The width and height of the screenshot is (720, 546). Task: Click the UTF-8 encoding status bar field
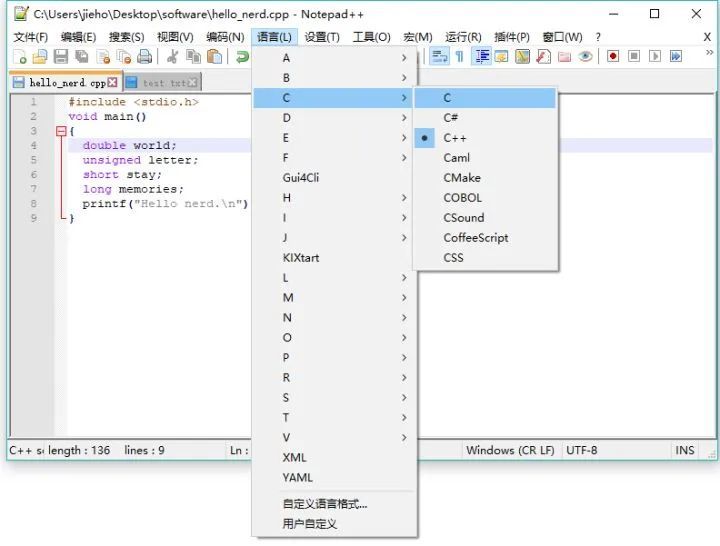[615, 450]
